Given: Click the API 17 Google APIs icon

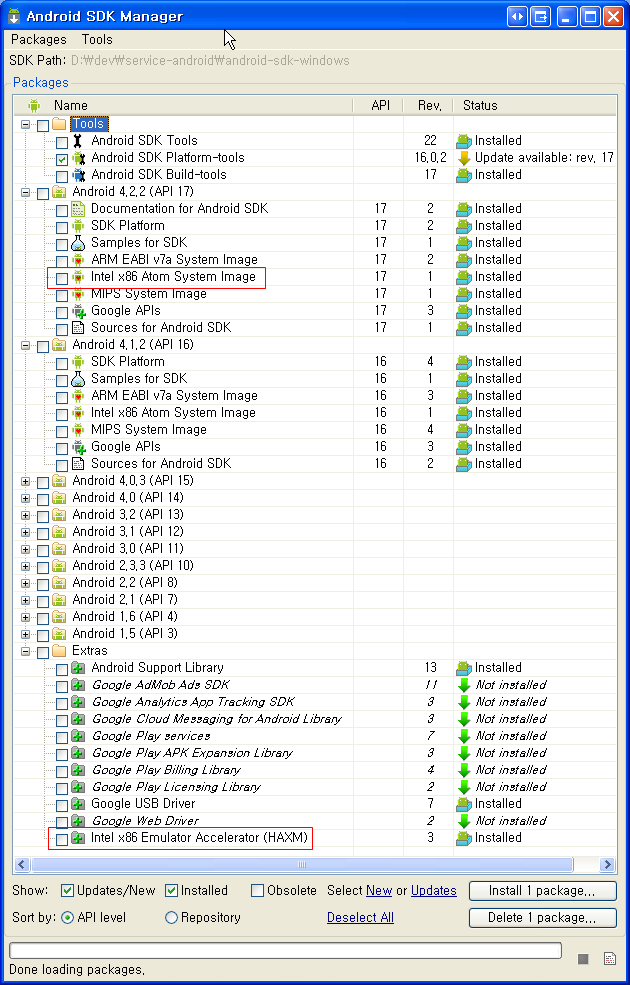Looking at the screenshot, I should pyautogui.click(x=78, y=310).
